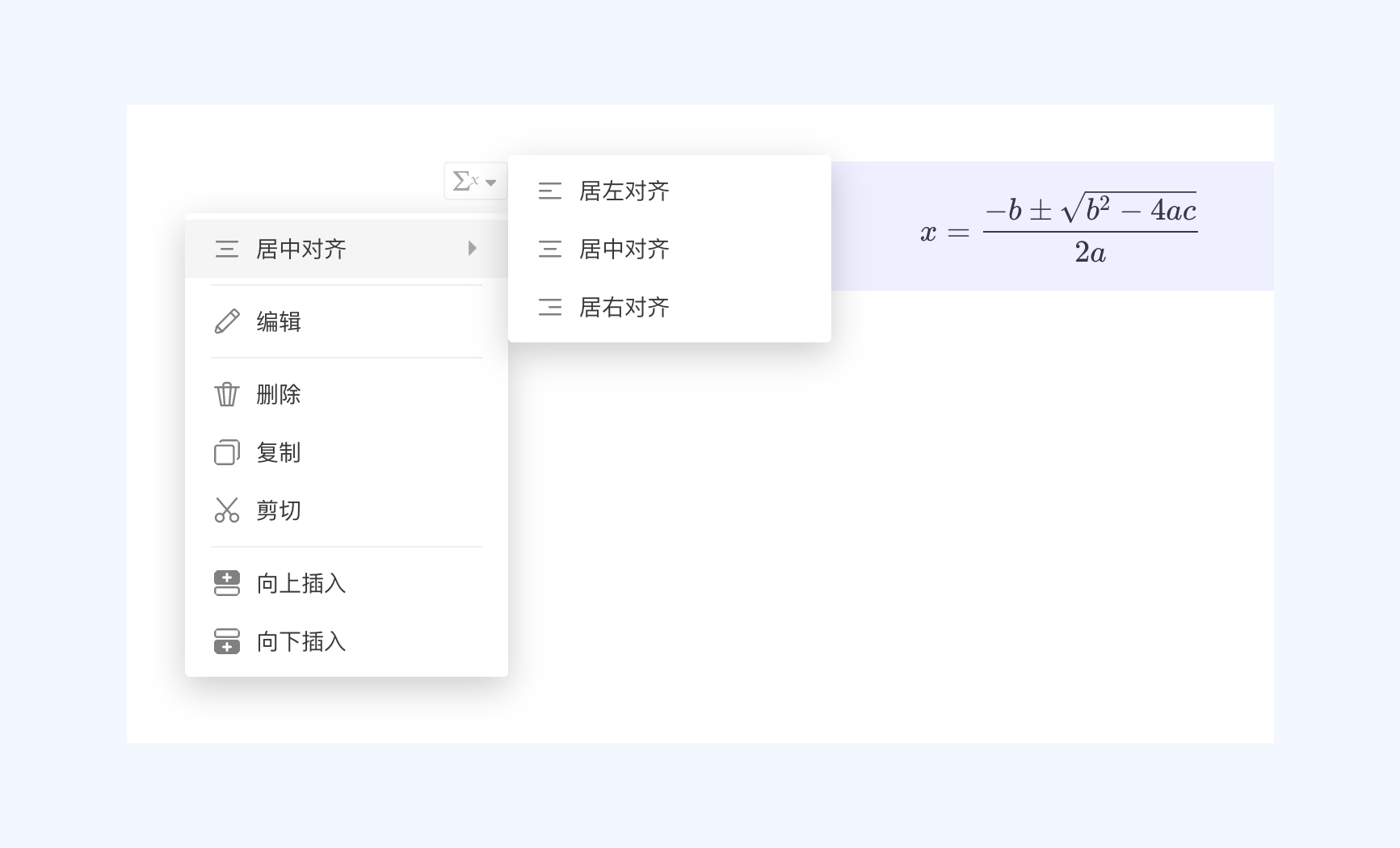Select 剪切 to cut the block
Screen dimensions: 1400x848
pos(347,510)
